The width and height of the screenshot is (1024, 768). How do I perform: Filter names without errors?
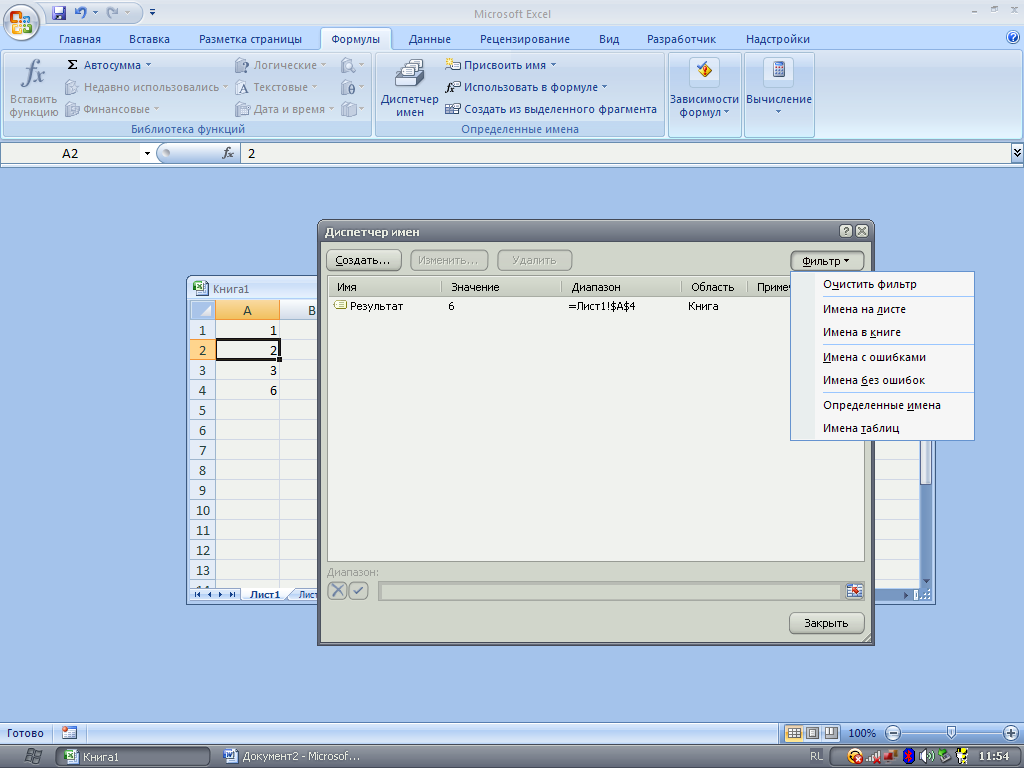882,380
